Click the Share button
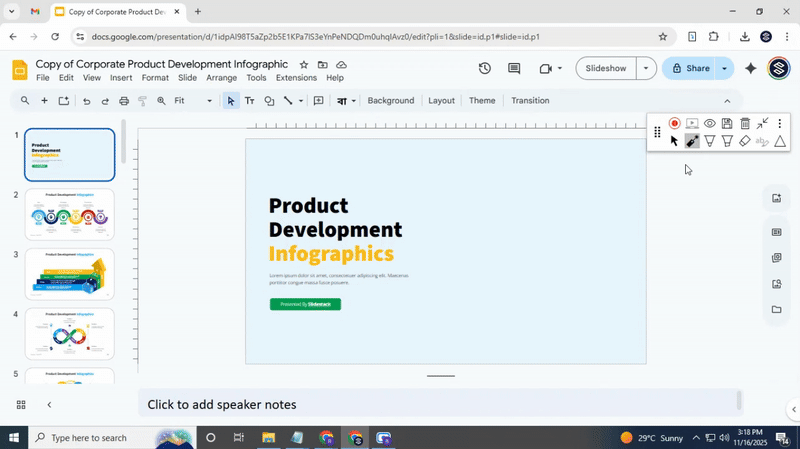Screen dimensions: 800x449 click(x=688, y=69)
